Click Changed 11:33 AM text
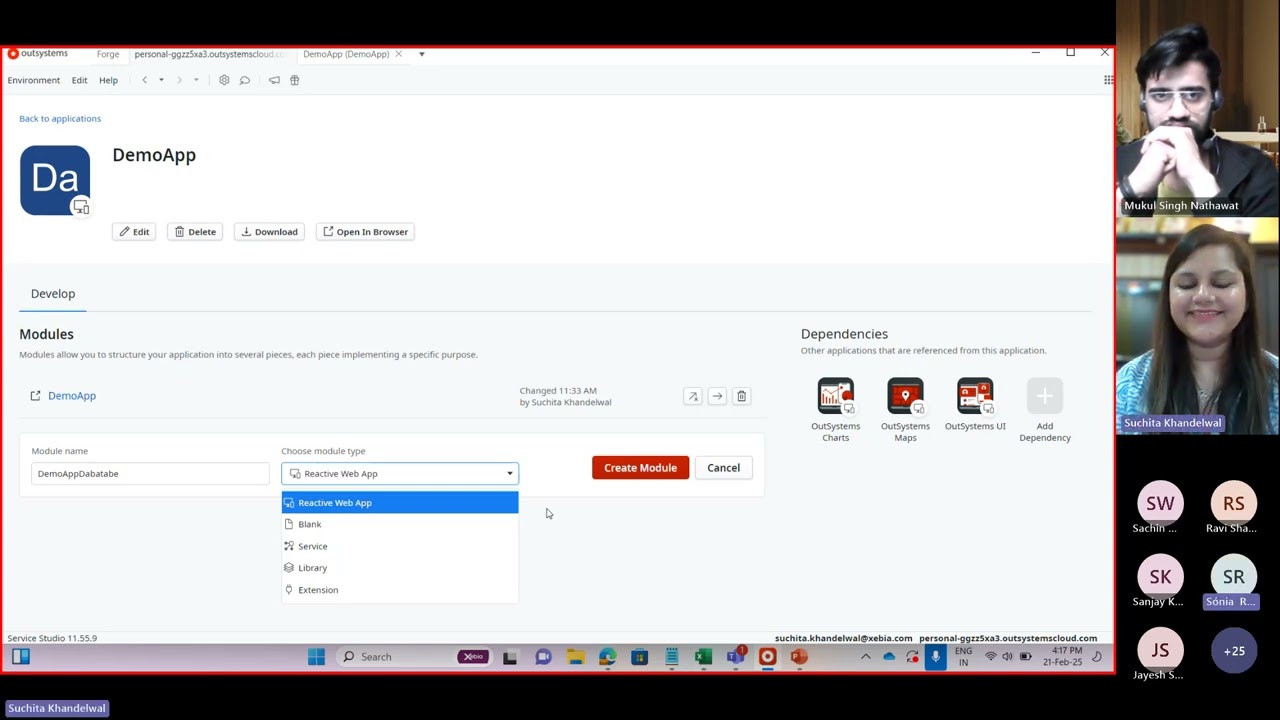 [558, 391]
